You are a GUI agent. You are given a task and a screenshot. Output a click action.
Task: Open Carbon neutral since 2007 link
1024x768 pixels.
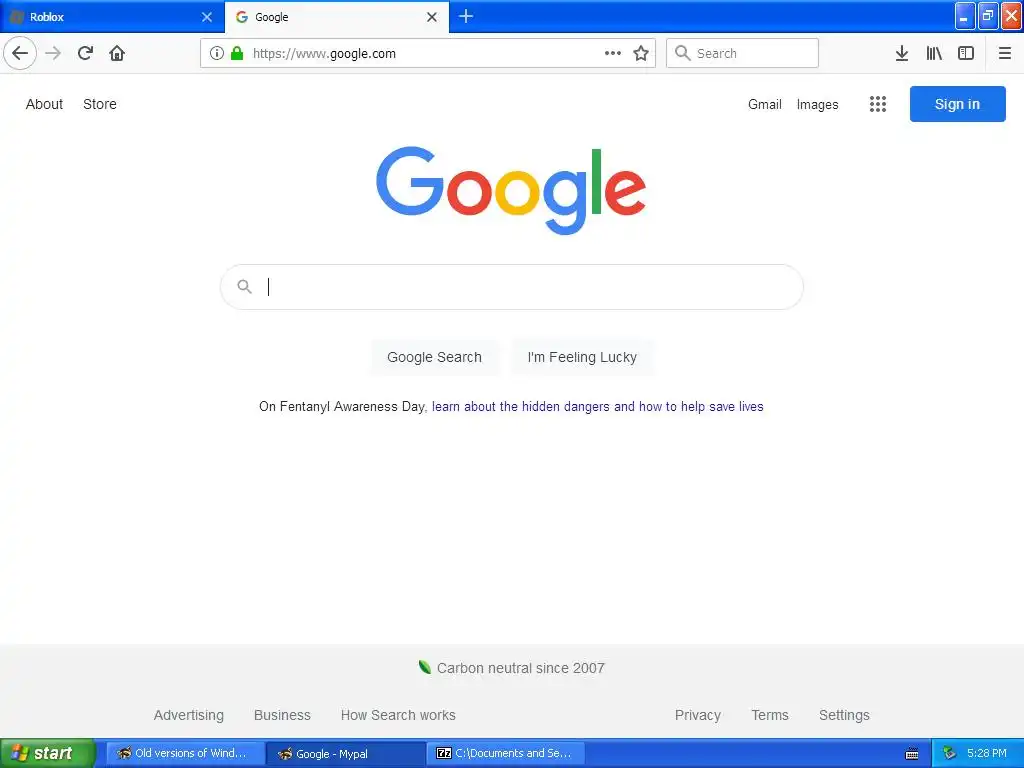[x=520, y=668]
